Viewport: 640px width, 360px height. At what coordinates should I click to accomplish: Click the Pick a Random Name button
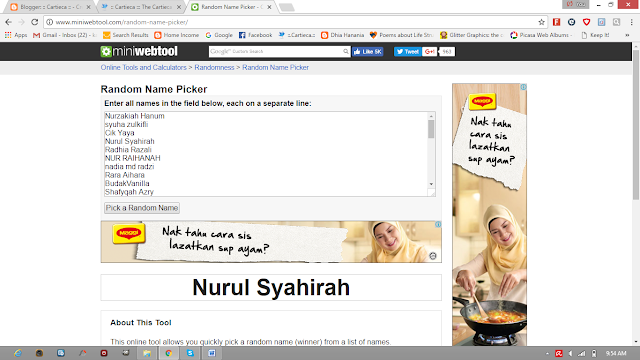pyautogui.click(x=142, y=208)
